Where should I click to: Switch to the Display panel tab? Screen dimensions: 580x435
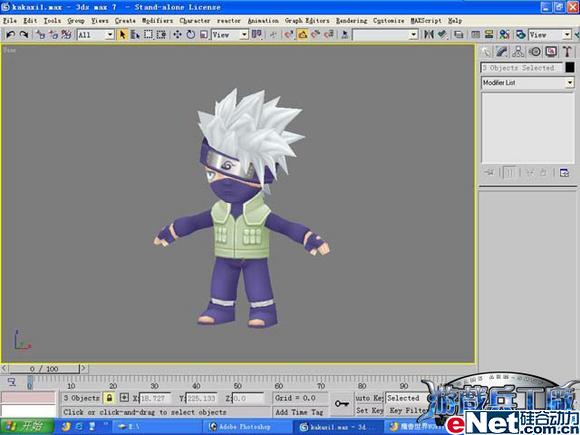[x=551, y=52]
